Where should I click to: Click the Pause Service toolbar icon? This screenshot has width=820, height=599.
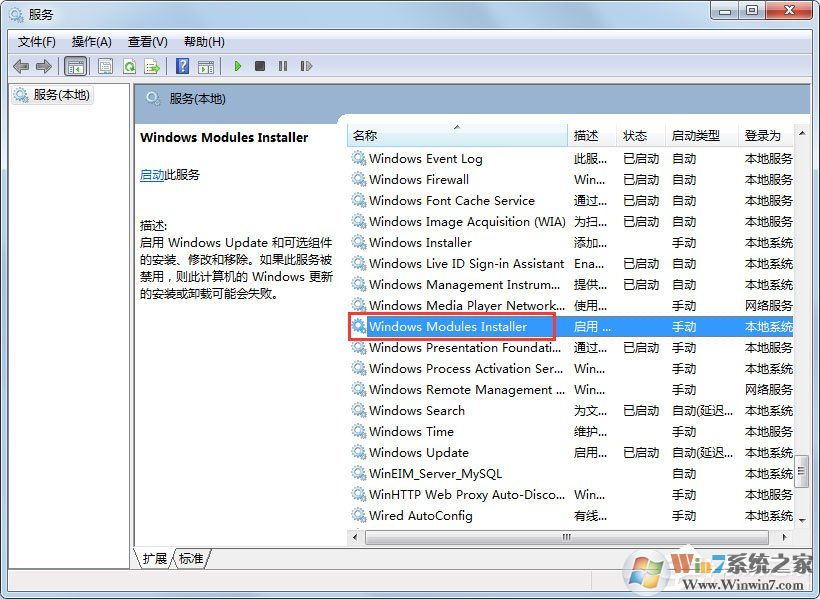(283, 66)
